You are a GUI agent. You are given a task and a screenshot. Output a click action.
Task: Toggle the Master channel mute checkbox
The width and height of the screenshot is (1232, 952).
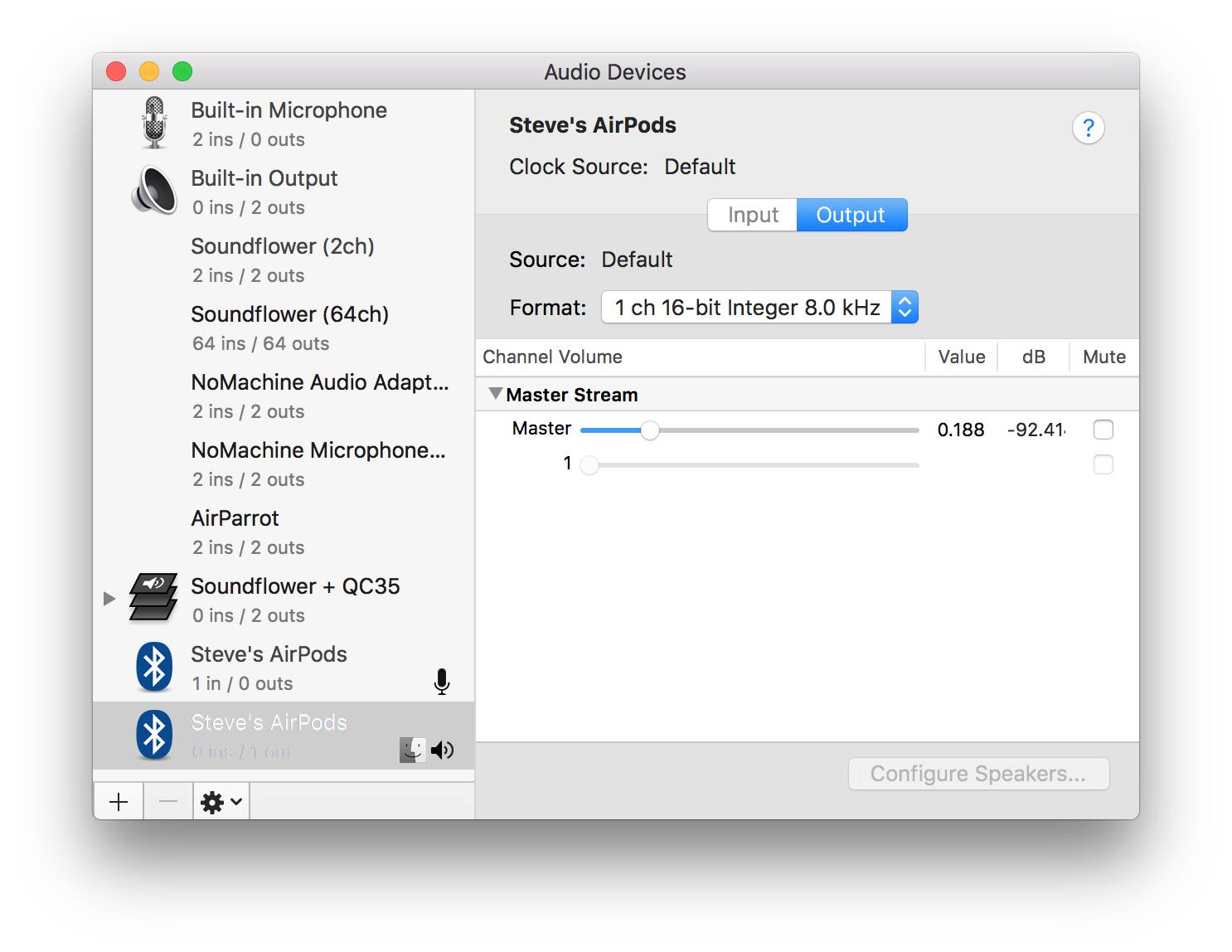1103,430
